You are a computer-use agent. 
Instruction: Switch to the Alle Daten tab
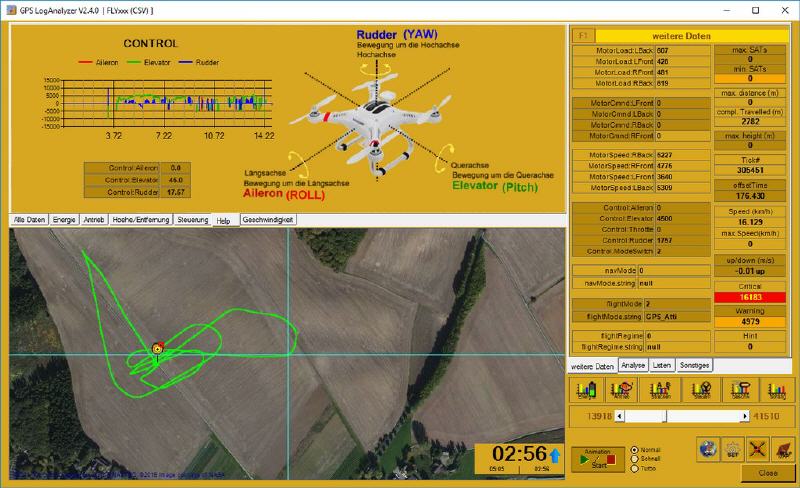[x=29, y=219]
